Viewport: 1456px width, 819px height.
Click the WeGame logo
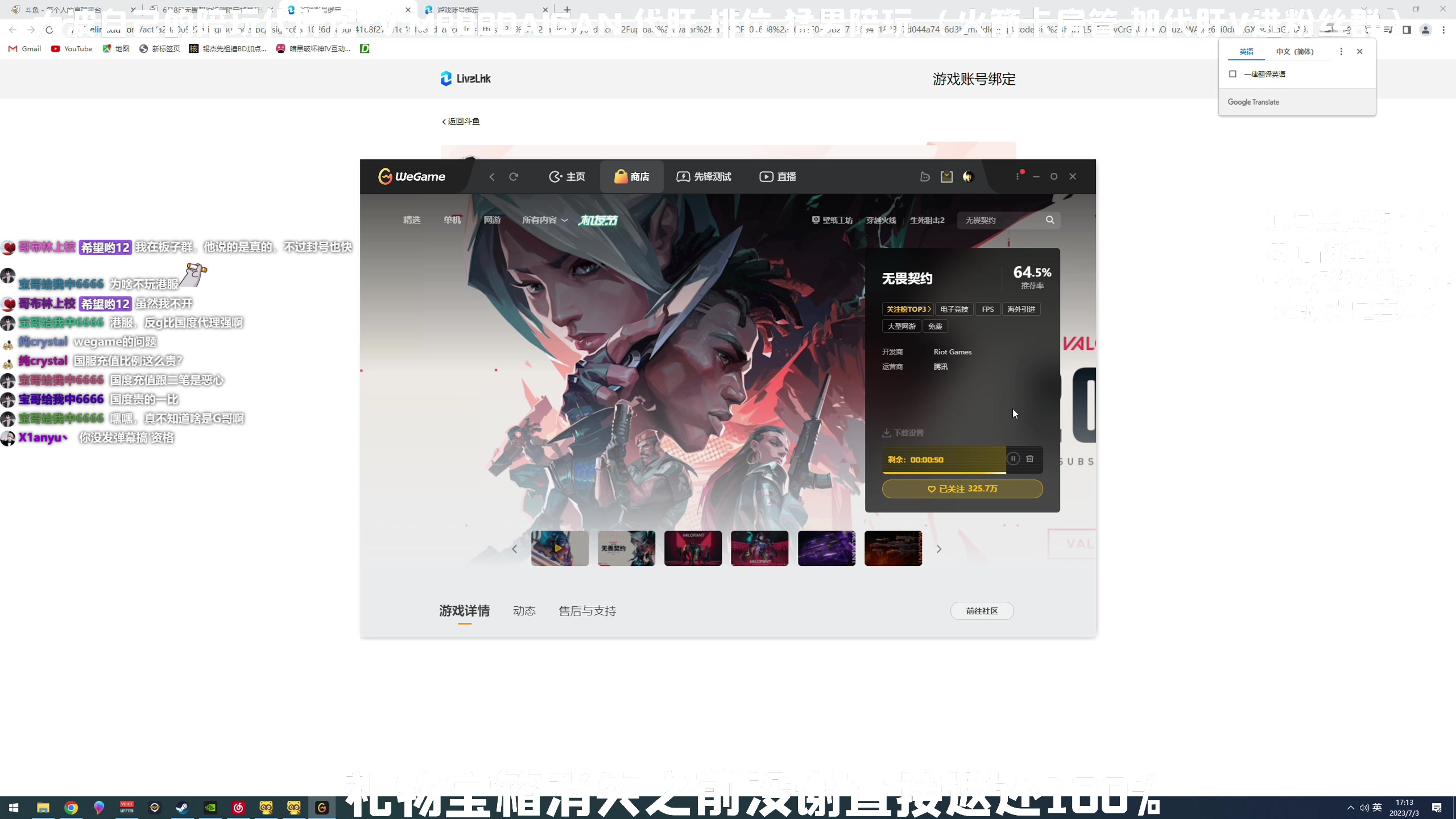tap(412, 177)
